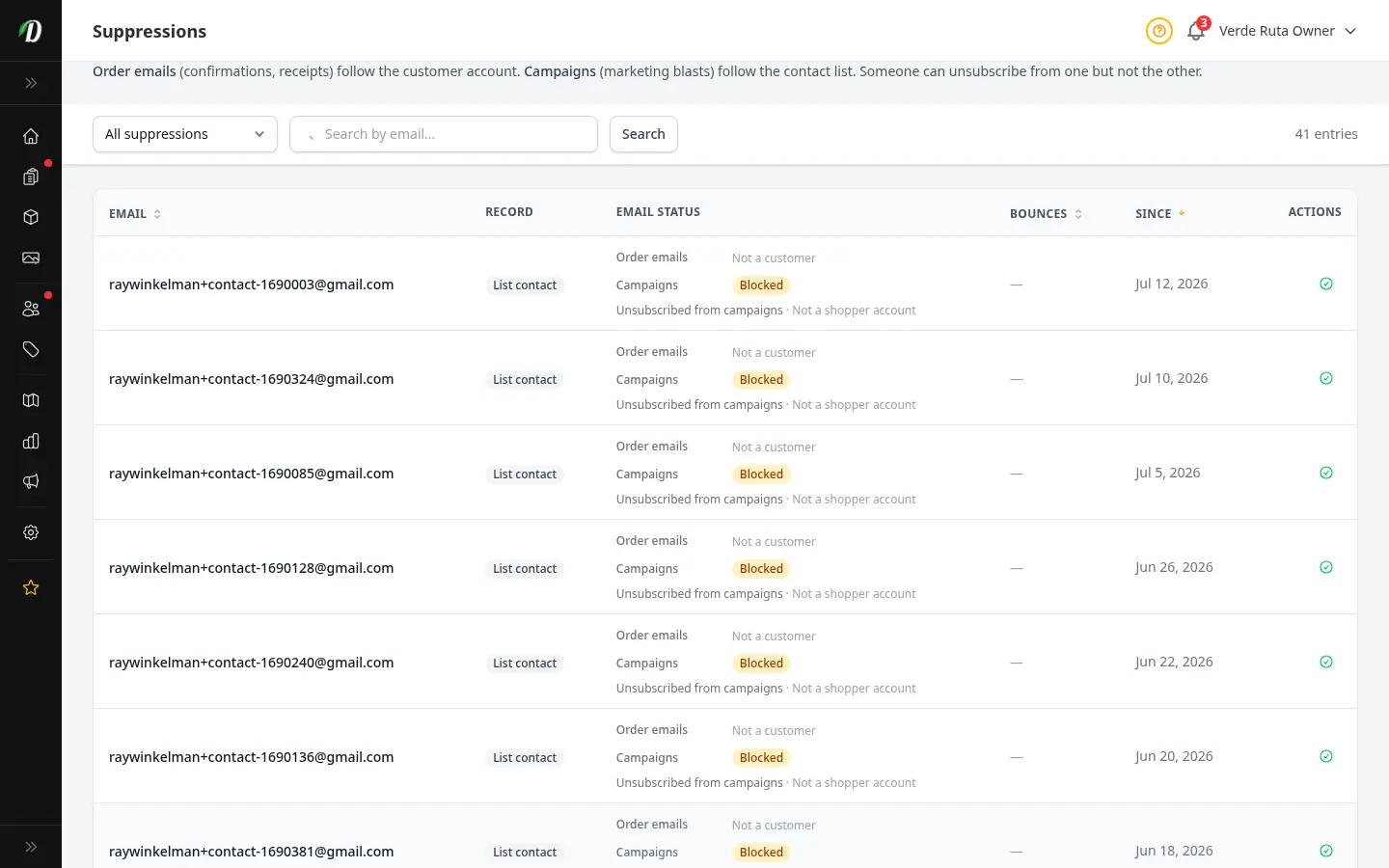The image size is (1389, 868).
Task: Open the All suppressions filter dropdown
Action: (x=185, y=134)
